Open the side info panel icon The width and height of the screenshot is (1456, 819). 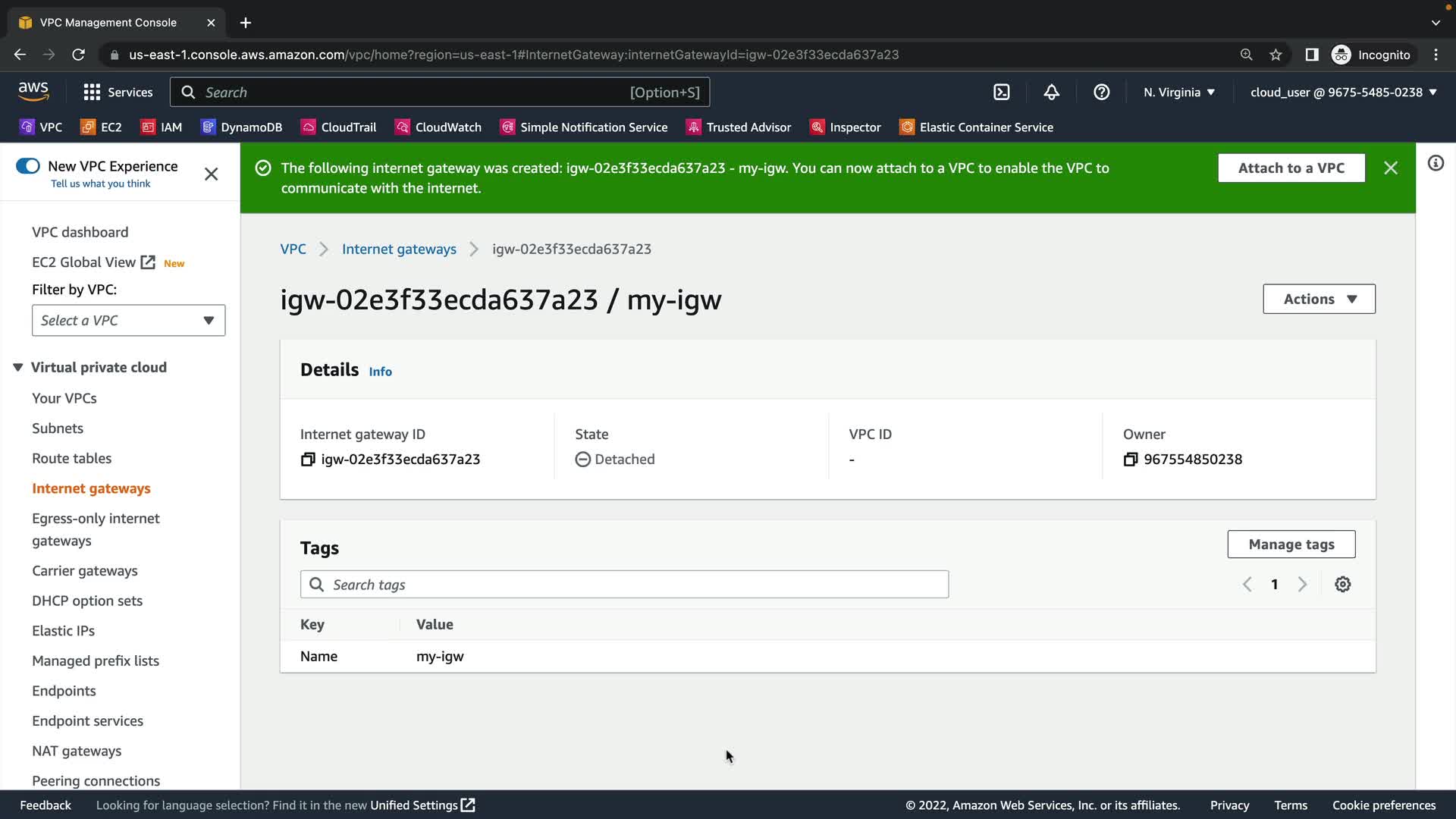1436,164
